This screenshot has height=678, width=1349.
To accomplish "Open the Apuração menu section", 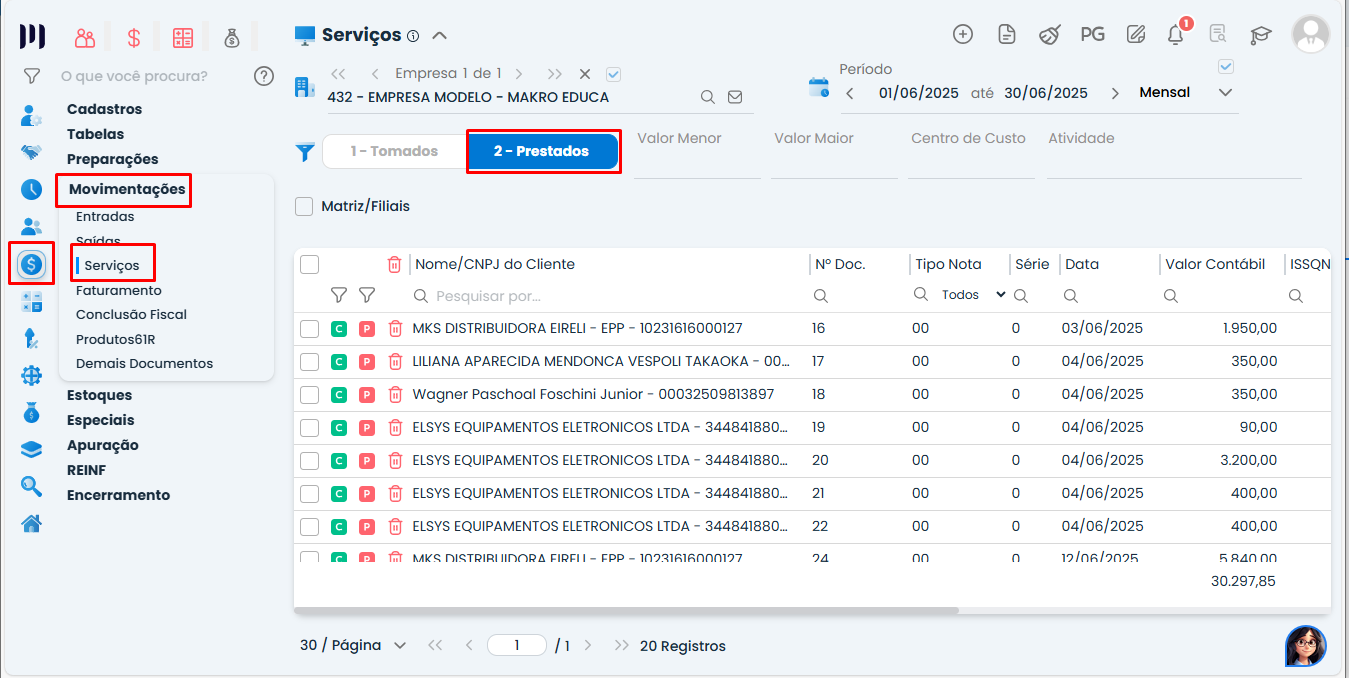I will coord(102,445).
